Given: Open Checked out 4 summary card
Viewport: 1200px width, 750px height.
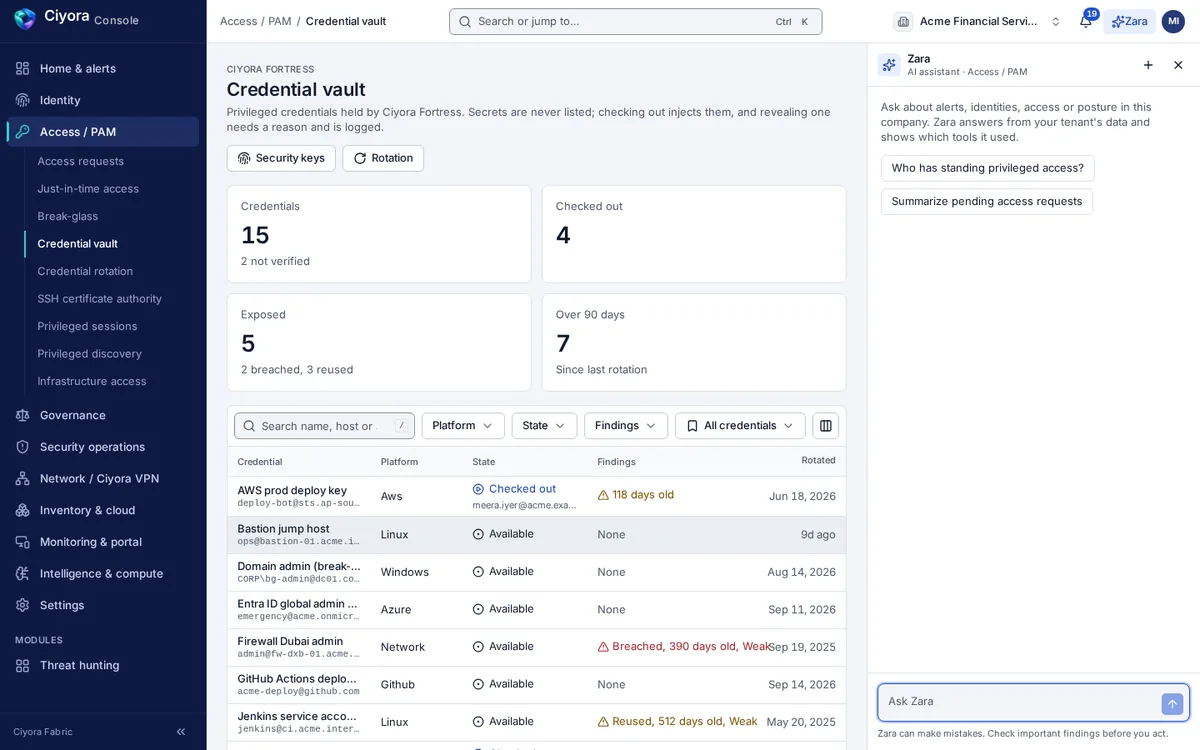Looking at the screenshot, I should [x=694, y=234].
